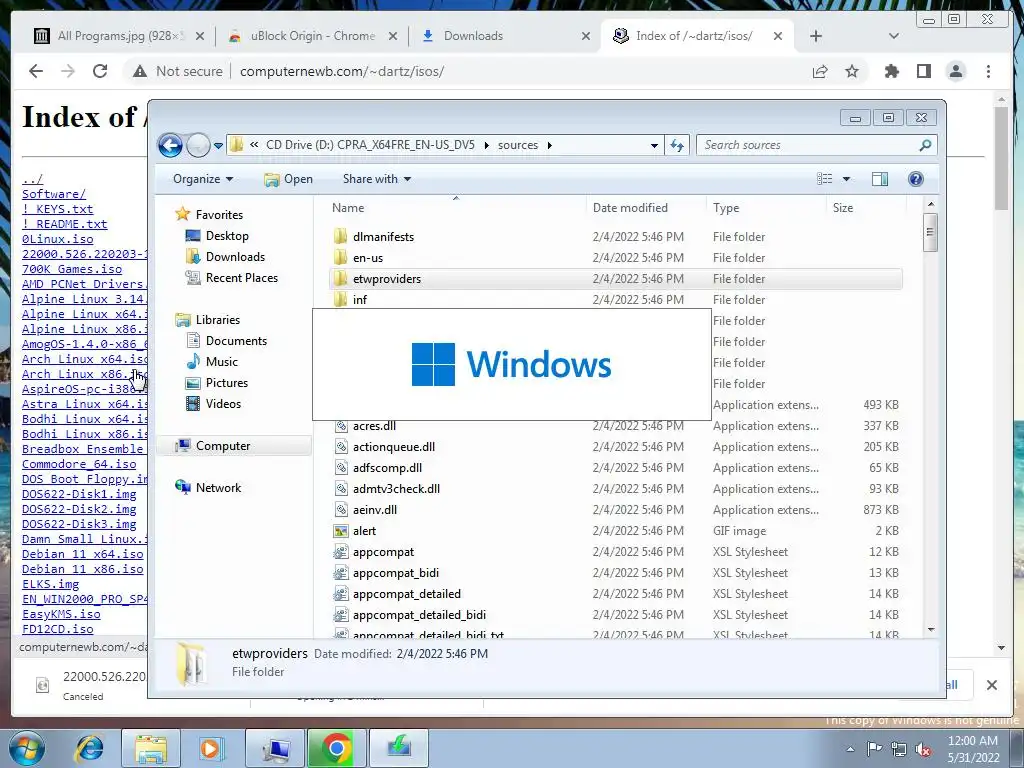Open Explorer recent pages dropdown arrow
1024x768 pixels.
(x=218, y=146)
